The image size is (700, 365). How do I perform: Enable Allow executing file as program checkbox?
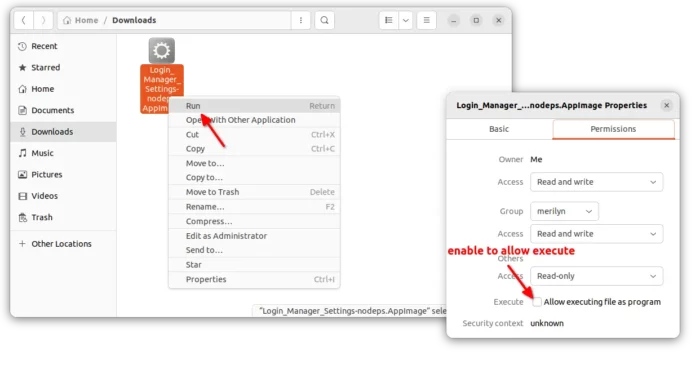[537, 302]
